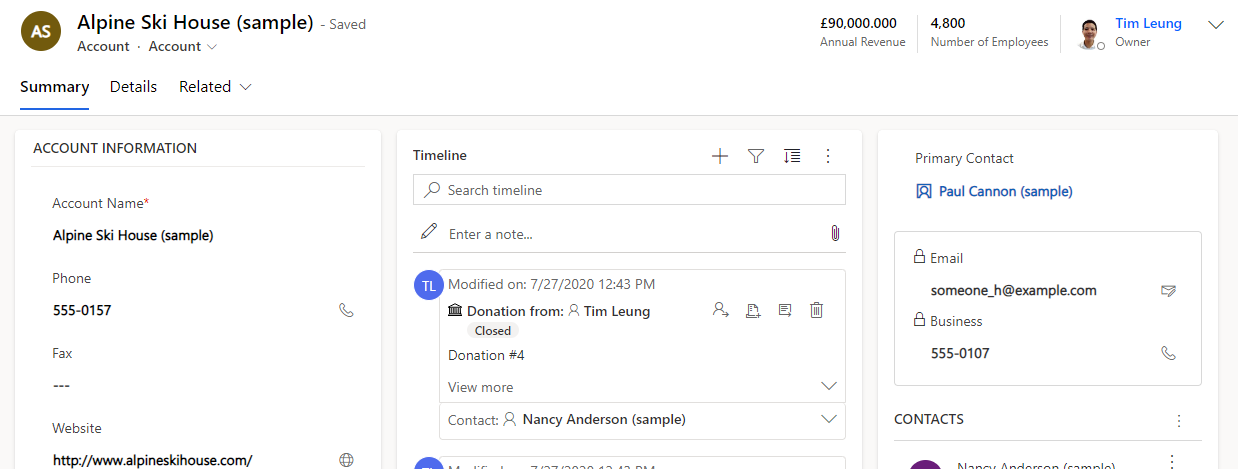Switch to the Details tab

click(x=134, y=87)
